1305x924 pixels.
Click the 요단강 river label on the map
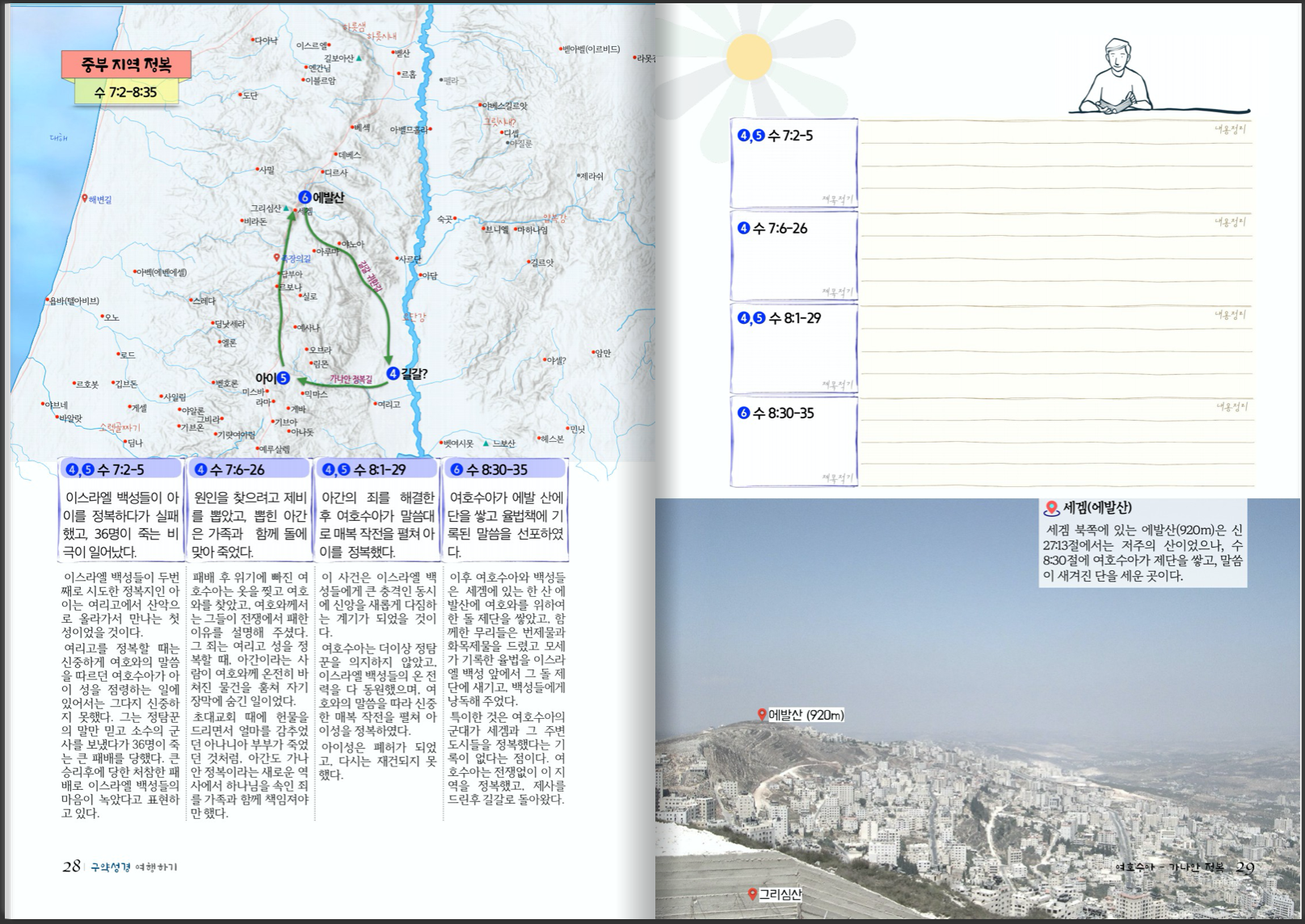pos(415,317)
